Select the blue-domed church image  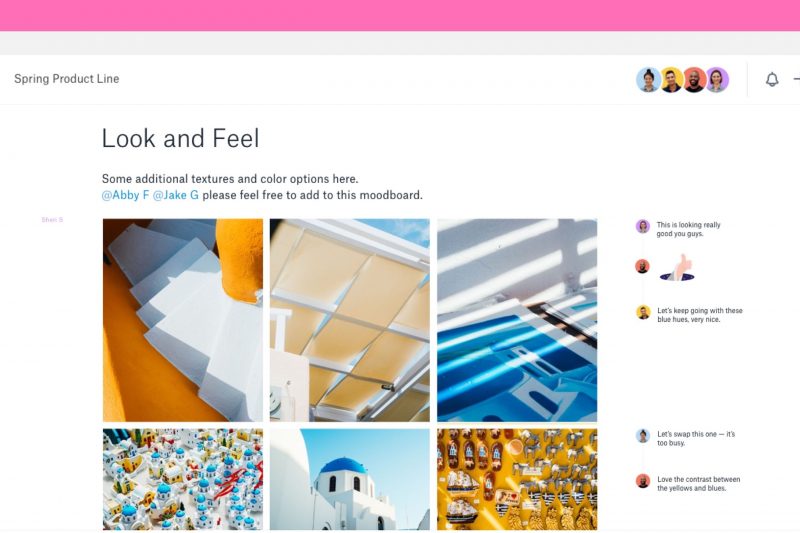[x=349, y=479]
